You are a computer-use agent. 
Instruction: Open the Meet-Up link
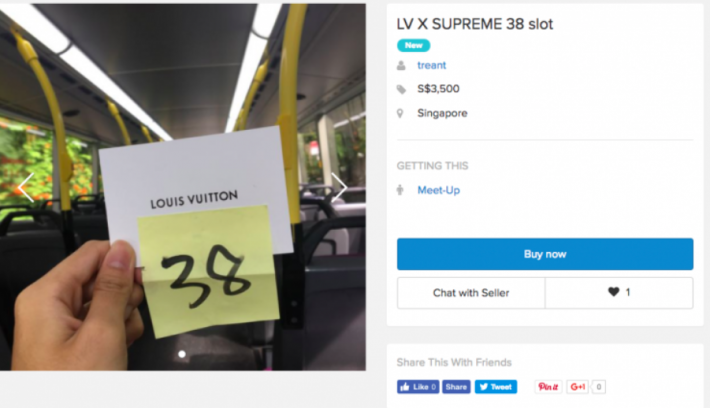tap(438, 190)
